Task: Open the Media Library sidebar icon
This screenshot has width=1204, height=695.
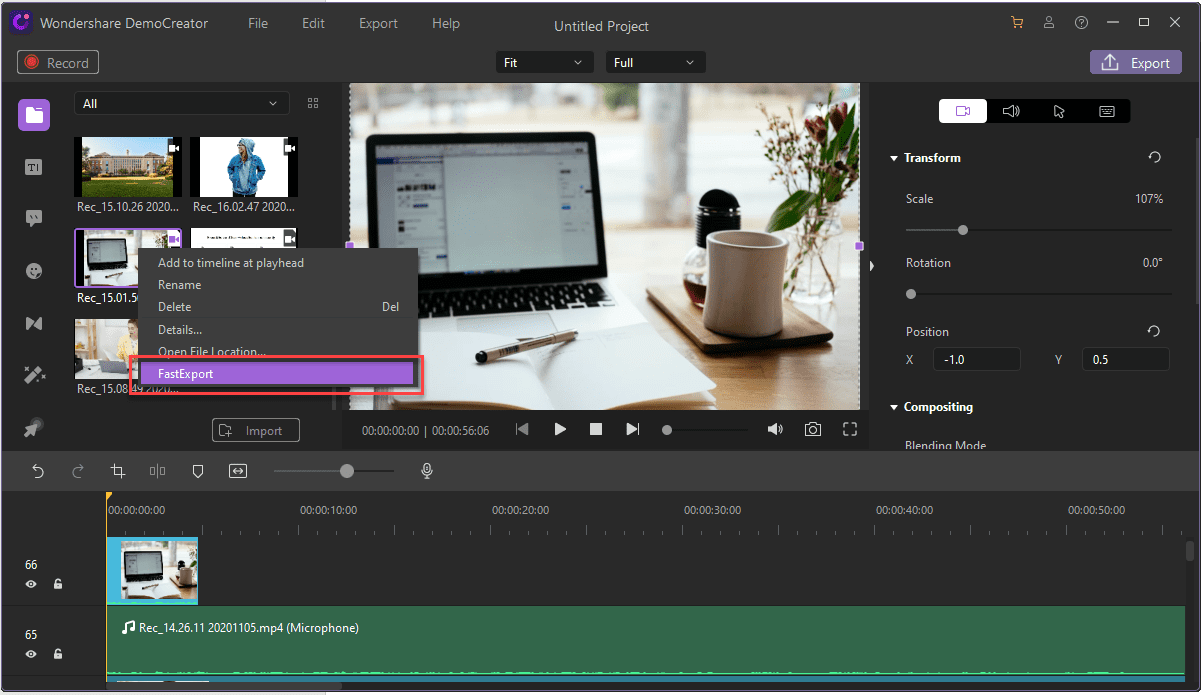Action: click(x=34, y=114)
